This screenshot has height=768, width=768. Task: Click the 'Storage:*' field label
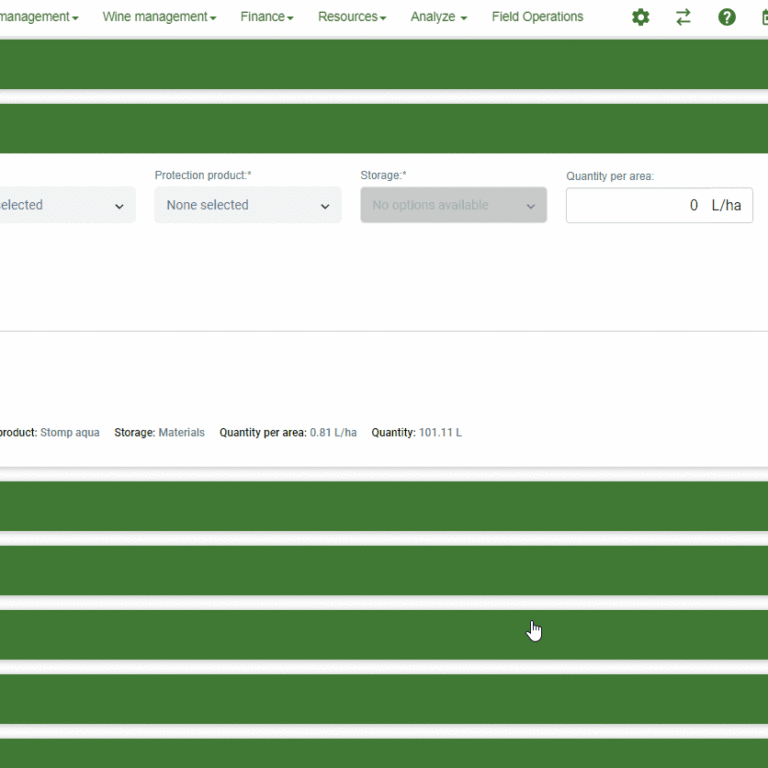384,175
